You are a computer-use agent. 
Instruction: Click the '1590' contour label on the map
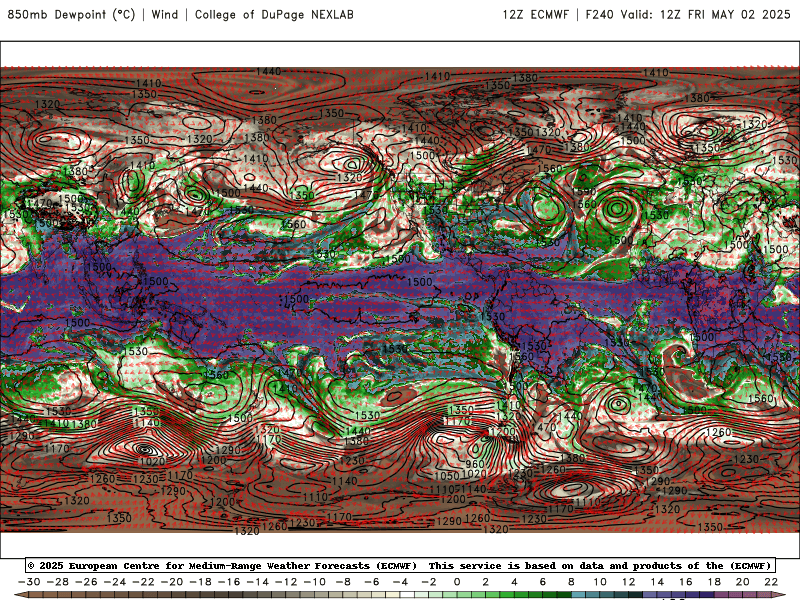click(584, 191)
